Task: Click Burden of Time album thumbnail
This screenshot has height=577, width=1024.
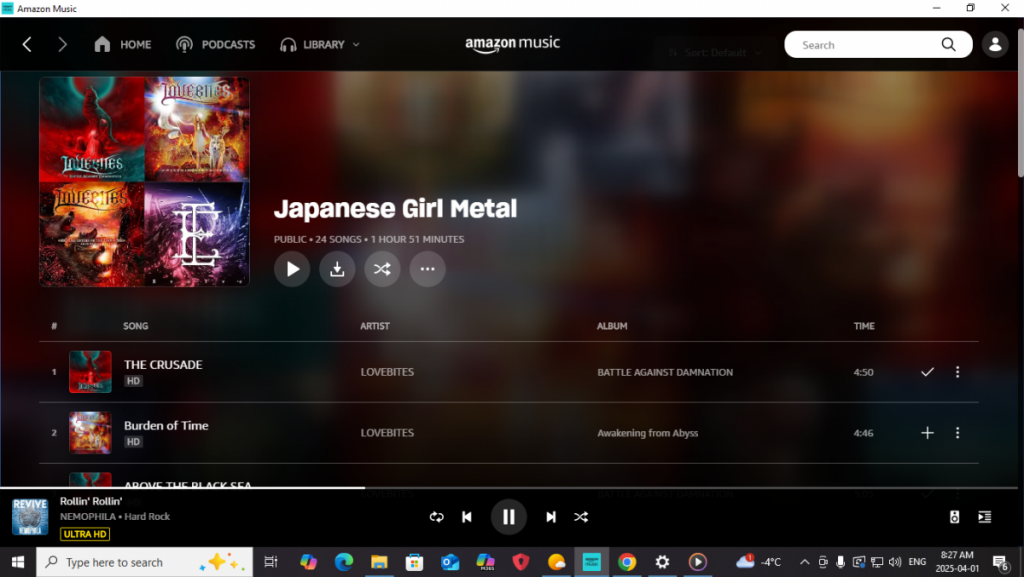Action: (90, 432)
